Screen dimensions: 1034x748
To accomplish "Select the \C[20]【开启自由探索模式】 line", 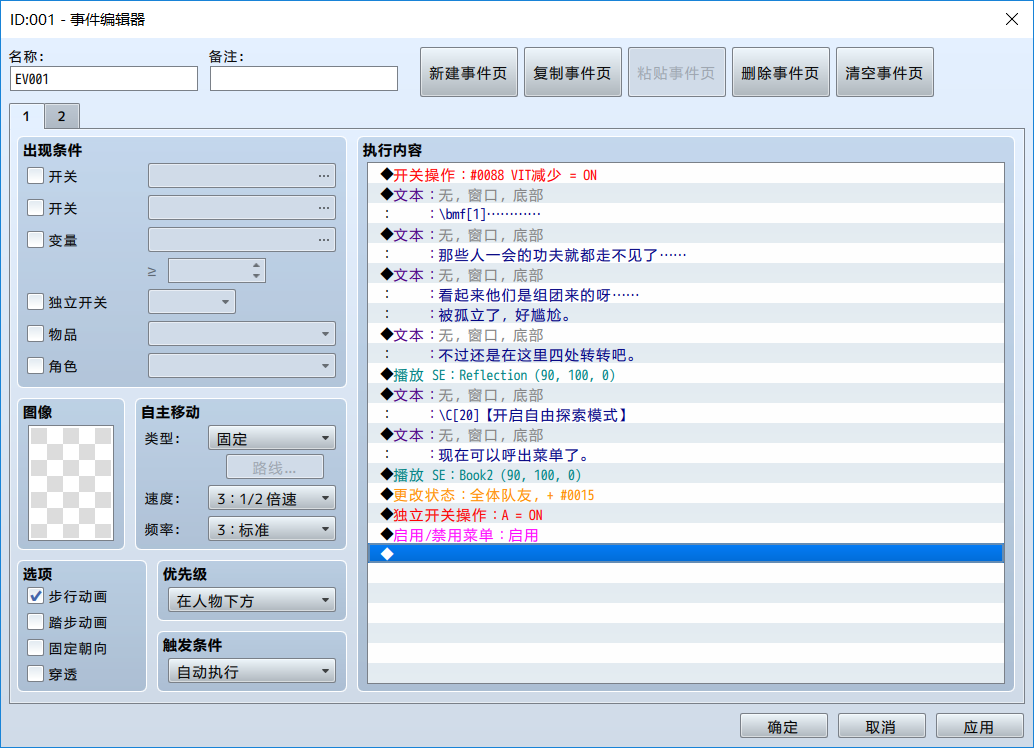I will [x=686, y=415].
